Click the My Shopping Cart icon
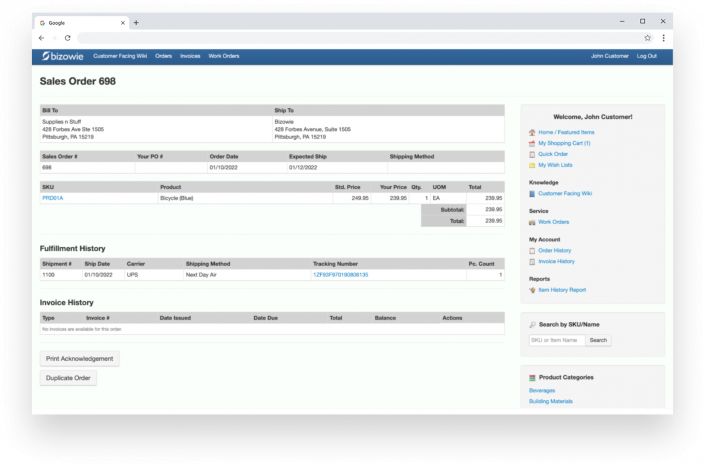 (532, 143)
